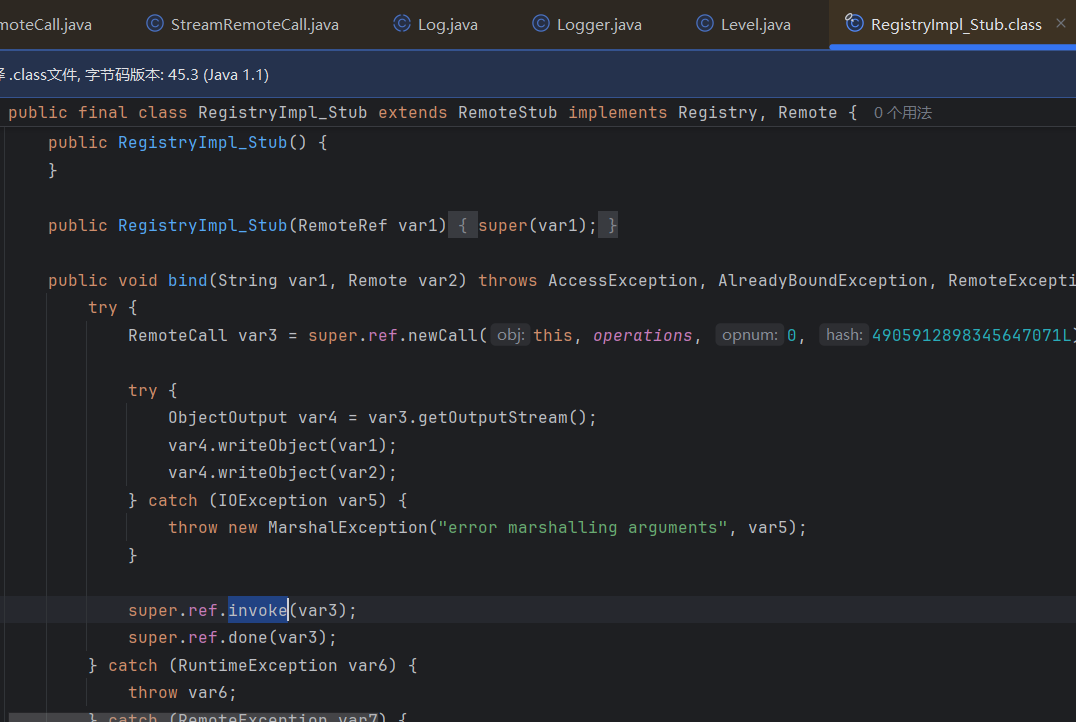Click the class icon on Level.java tab

point(705,24)
